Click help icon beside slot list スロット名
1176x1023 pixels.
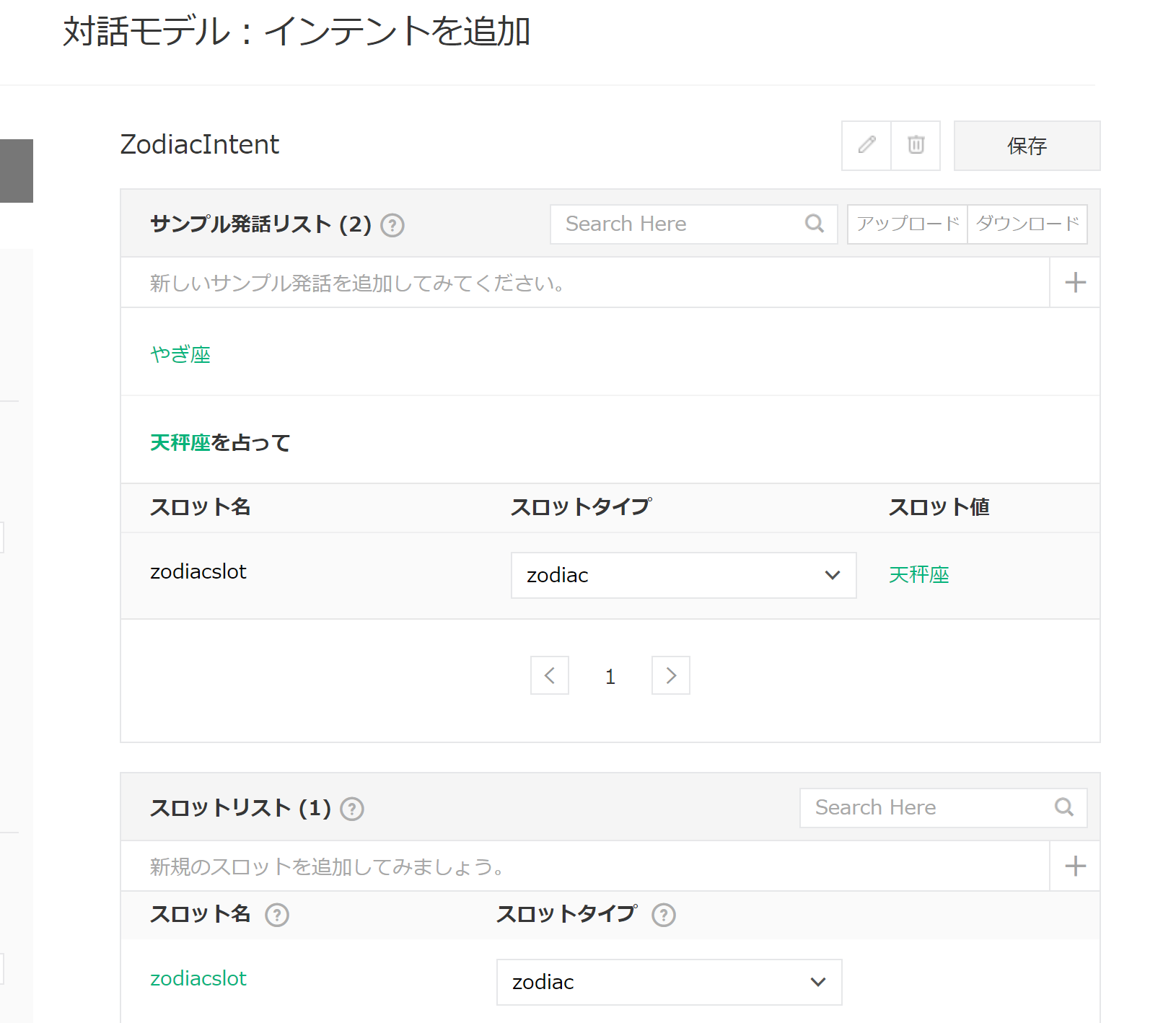pos(277,915)
